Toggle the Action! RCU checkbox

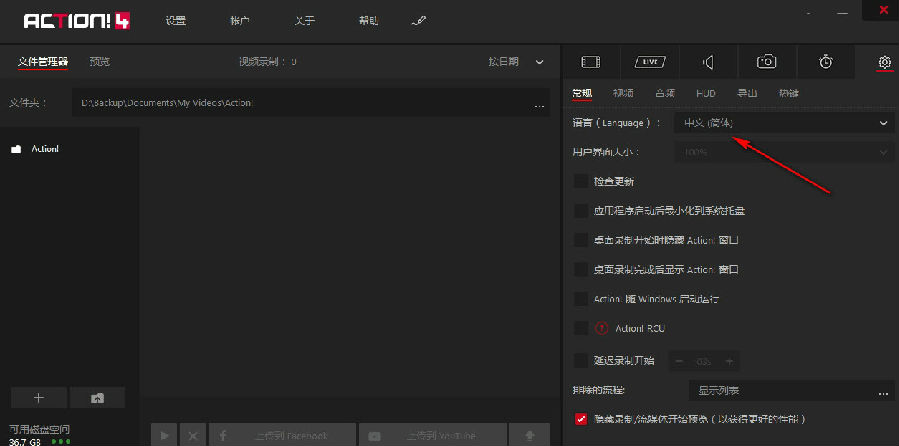click(x=581, y=328)
